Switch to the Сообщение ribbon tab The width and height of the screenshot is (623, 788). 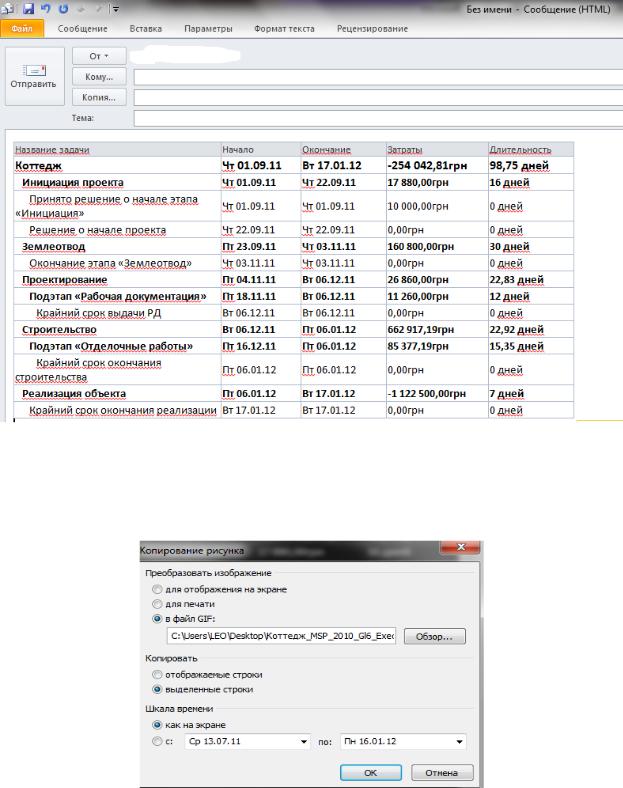(82, 29)
